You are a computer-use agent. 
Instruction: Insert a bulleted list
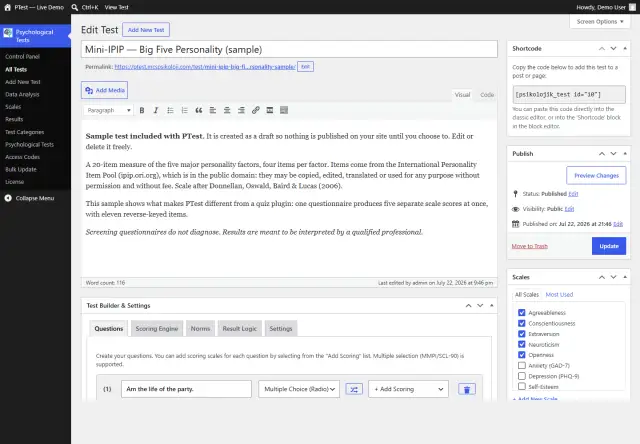pyautogui.click(x=170, y=110)
